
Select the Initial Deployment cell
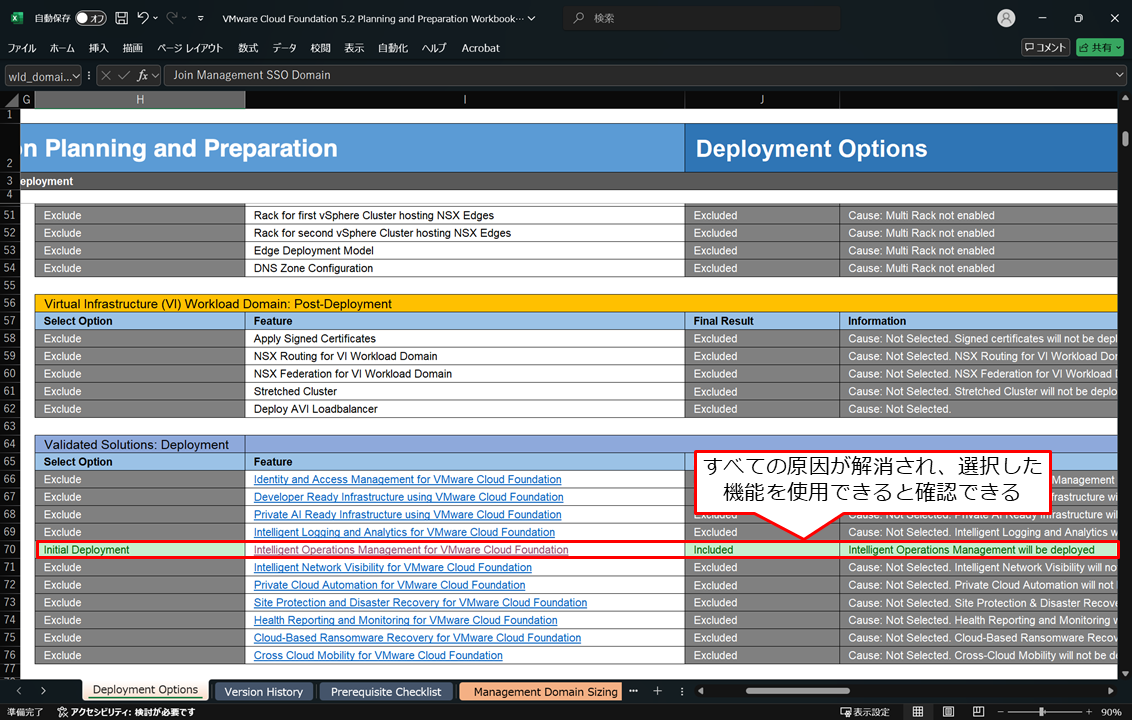pos(140,550)
